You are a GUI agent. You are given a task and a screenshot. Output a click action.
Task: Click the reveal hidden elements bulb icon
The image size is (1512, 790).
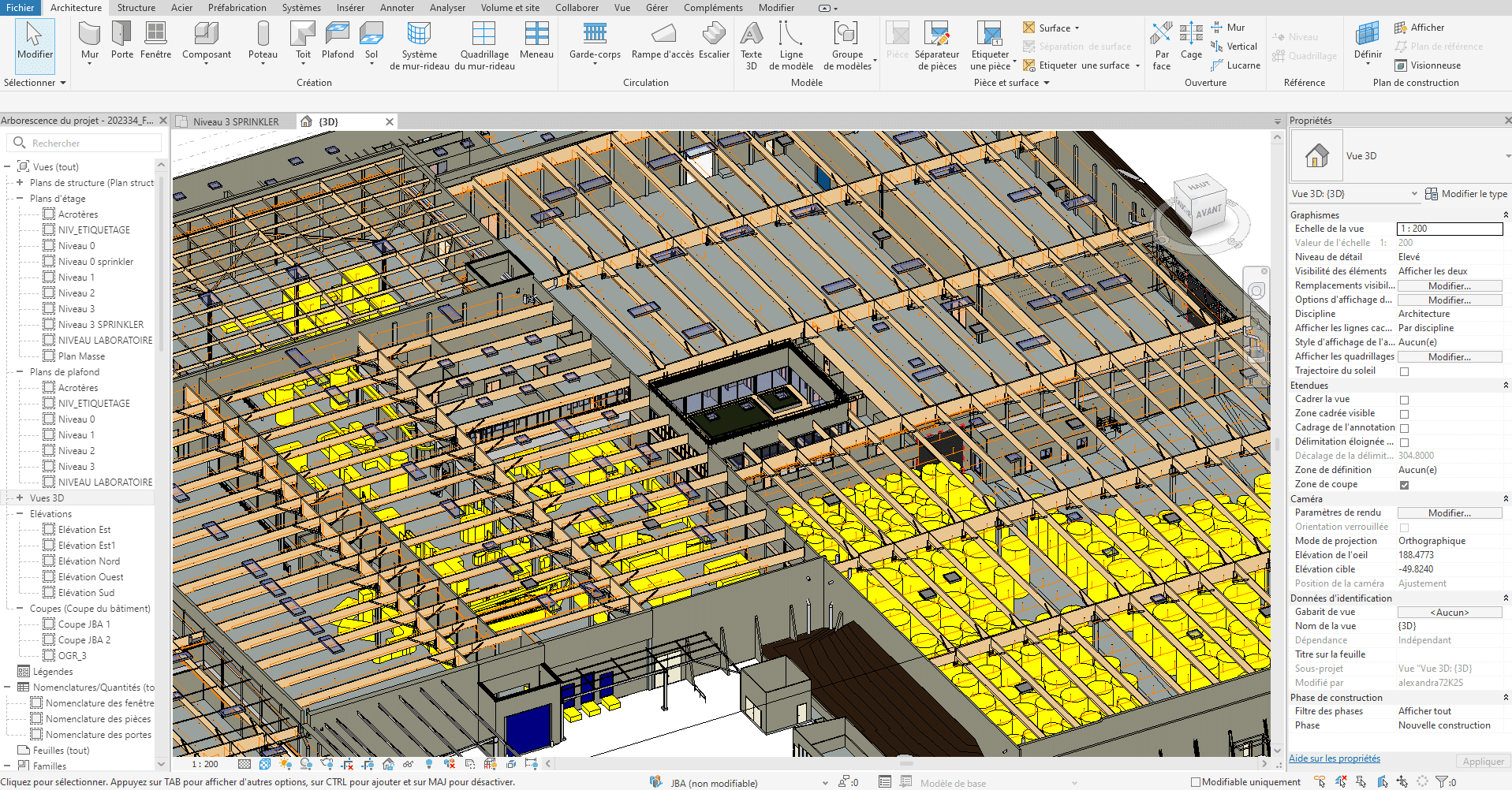429,764
